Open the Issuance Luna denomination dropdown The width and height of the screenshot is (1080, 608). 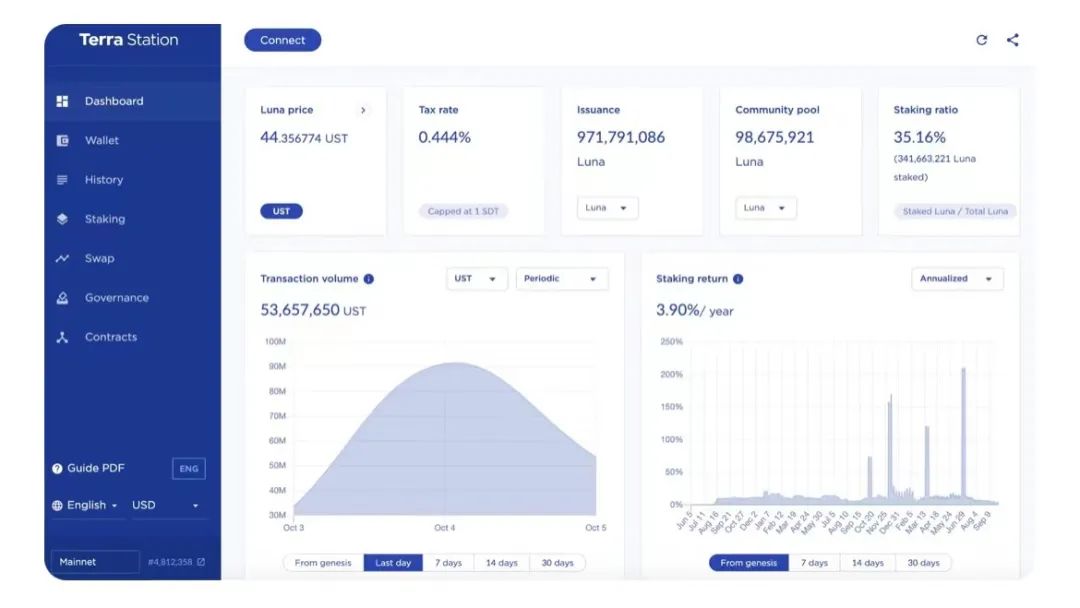pos(607,208)
